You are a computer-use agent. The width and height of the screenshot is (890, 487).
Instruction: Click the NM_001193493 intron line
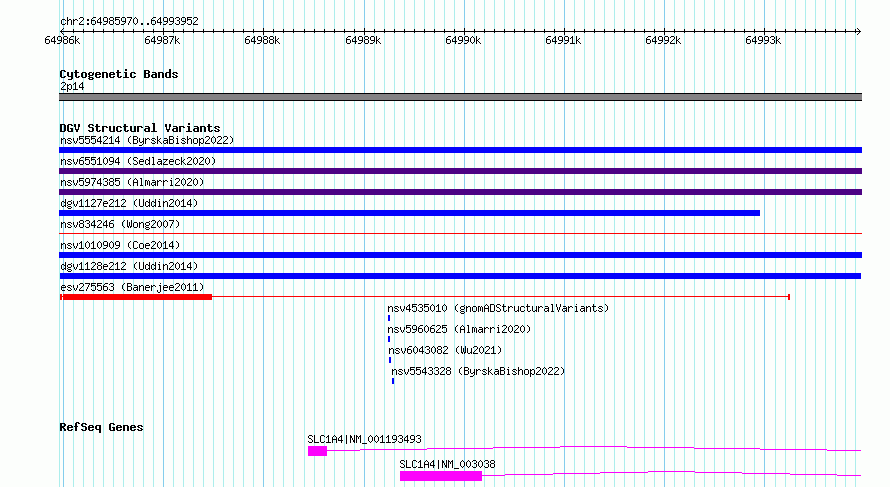pyautogui.click(x=594, y=448)
